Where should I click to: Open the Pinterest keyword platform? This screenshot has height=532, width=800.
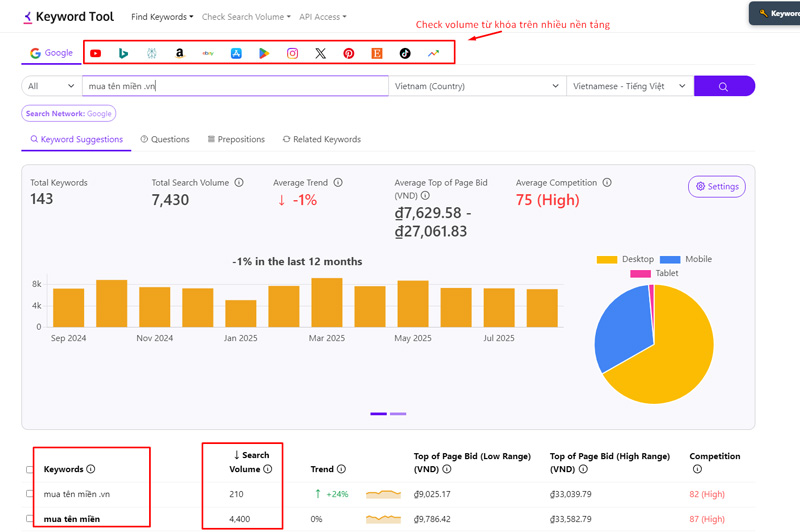point(348,53)
